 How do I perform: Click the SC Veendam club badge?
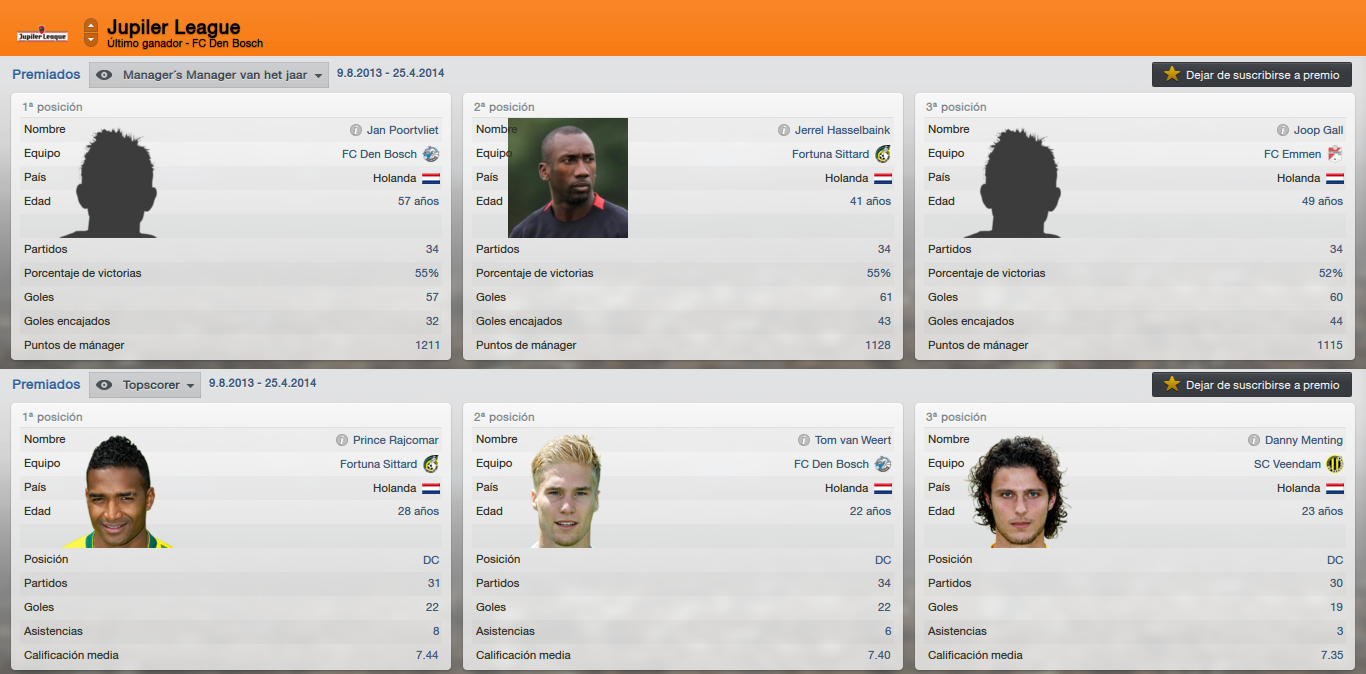(1334, 464)
